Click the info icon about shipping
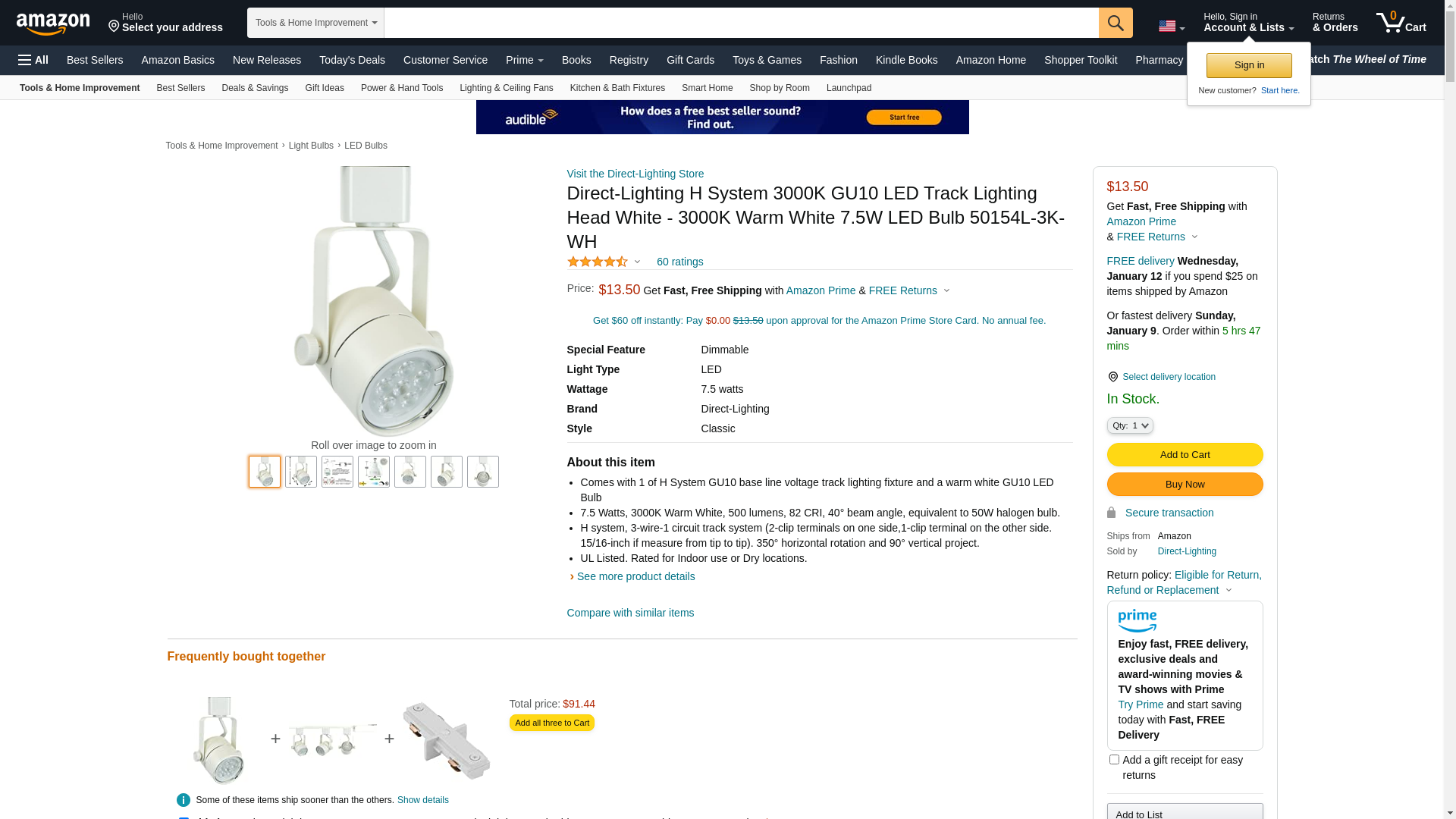Viewport: 1456px width, 819px height. pyautogui.click(x=183, y=800)
